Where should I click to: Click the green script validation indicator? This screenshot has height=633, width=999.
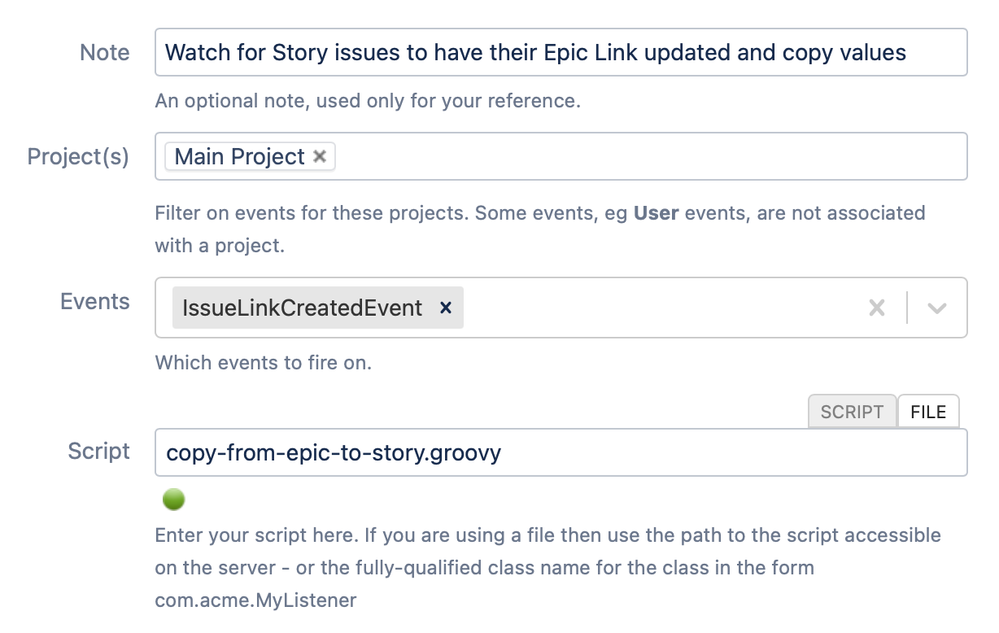[x=176, y=497]
